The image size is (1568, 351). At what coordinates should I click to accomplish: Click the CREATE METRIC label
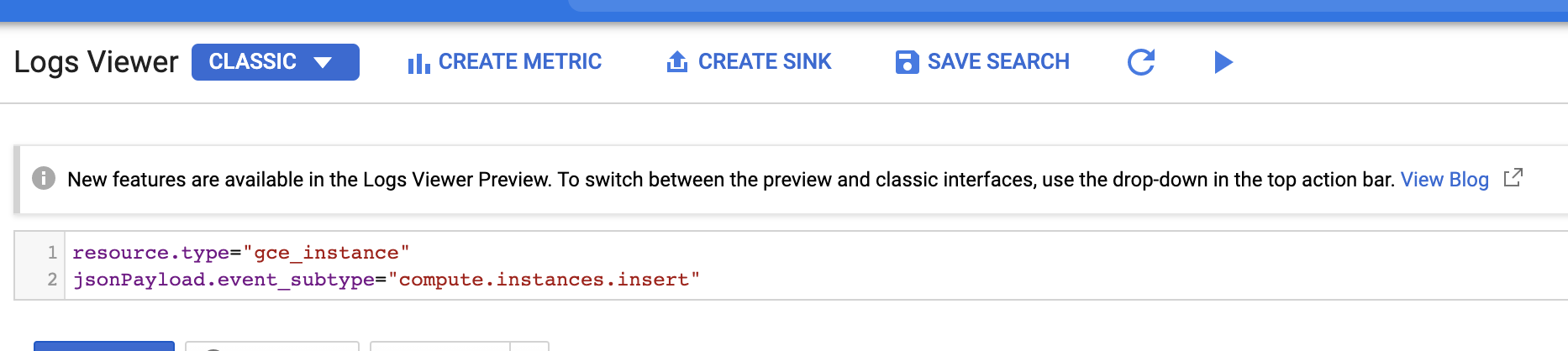[x=519, y=62]
